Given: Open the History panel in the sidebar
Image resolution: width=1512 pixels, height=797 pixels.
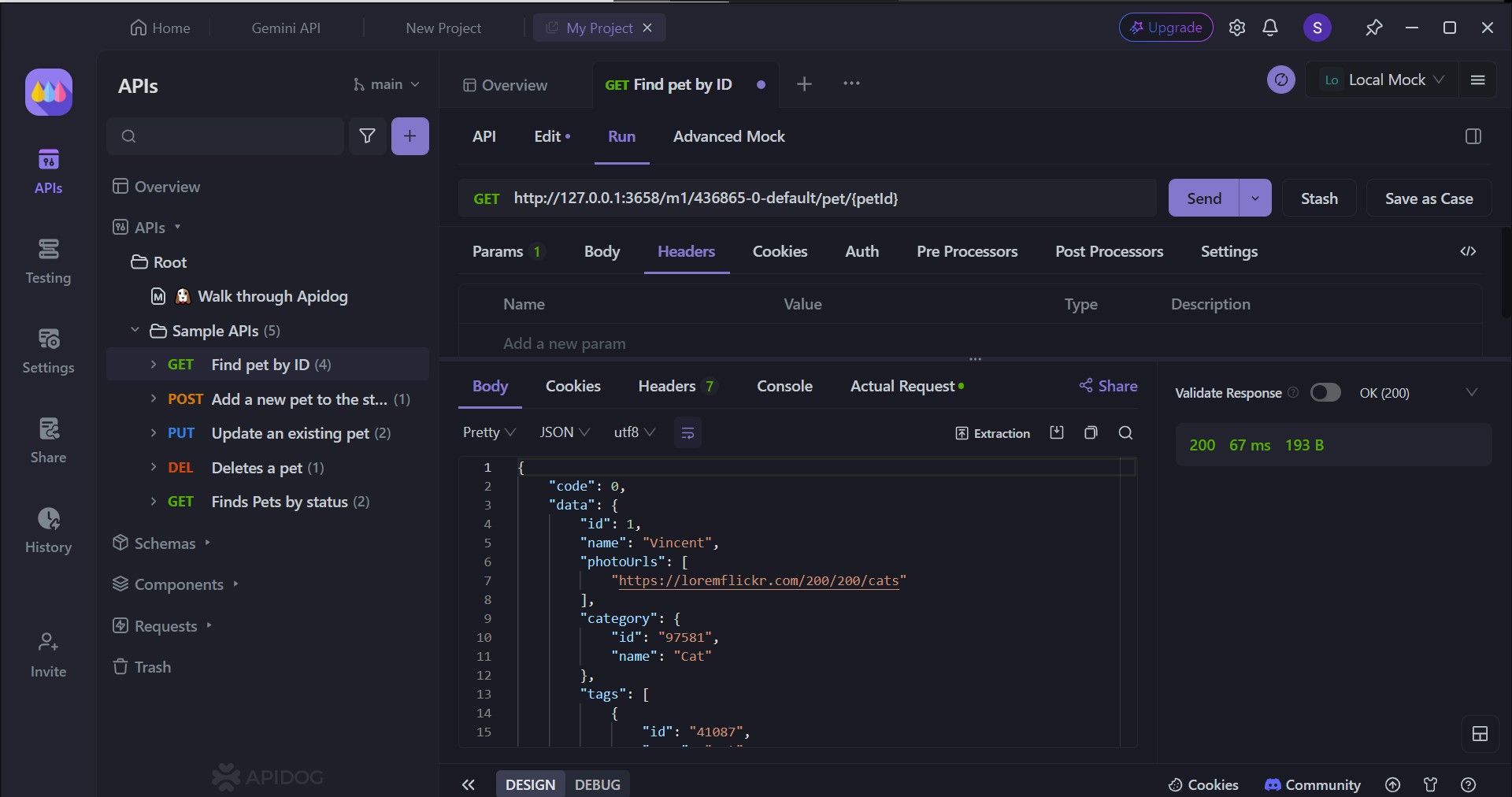Looking at the screenshot, I should (x=48, y=529).
